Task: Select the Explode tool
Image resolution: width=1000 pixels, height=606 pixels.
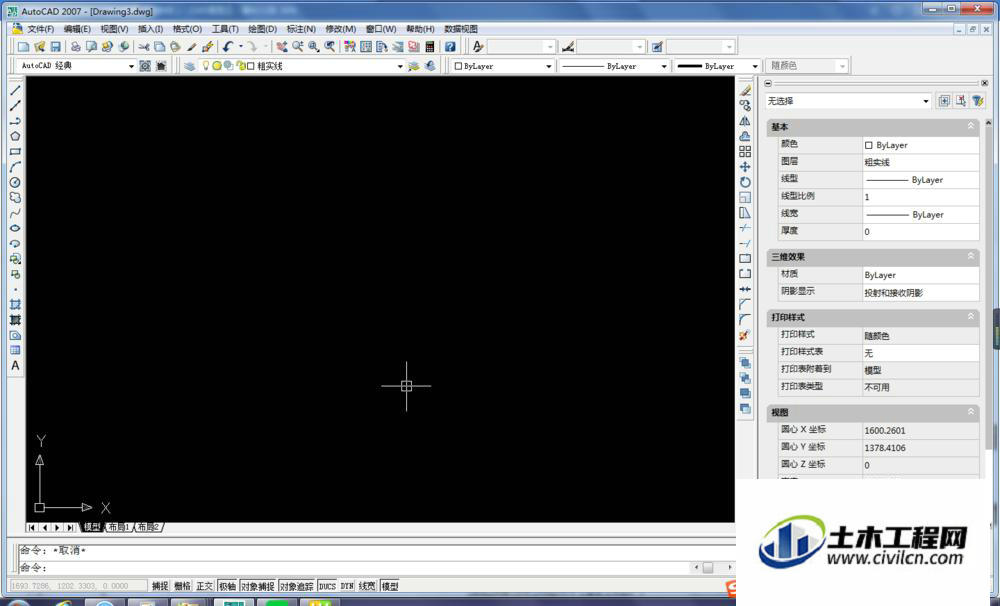Action: (745, 336)
